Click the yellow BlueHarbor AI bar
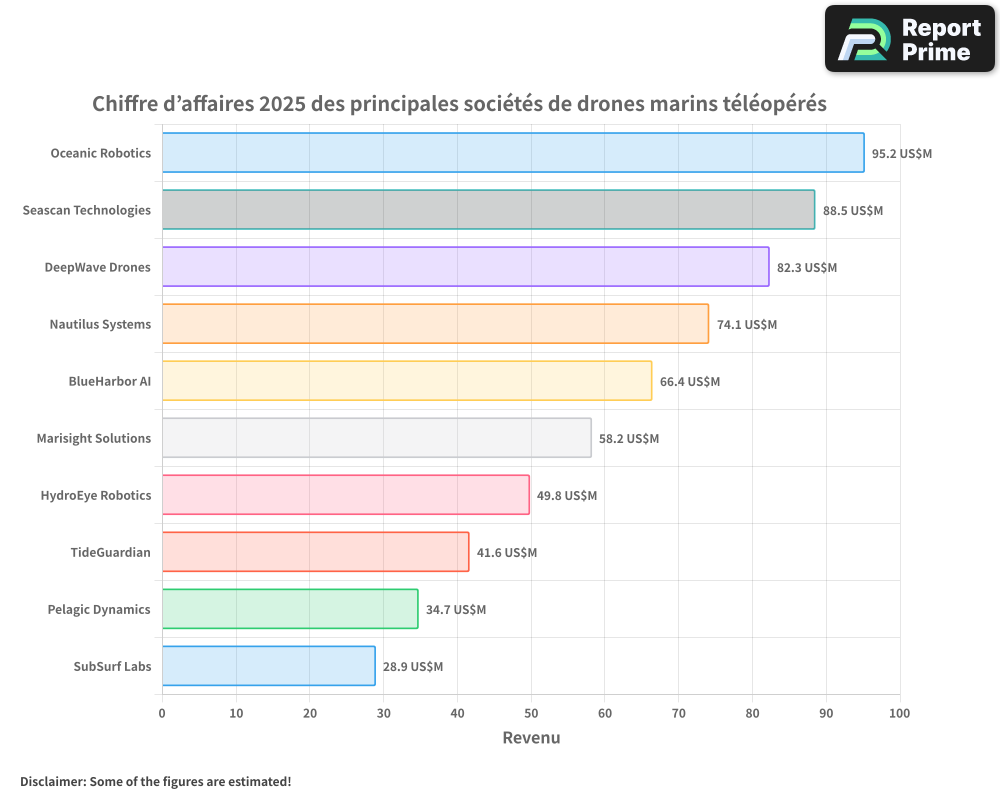Image resolution: width=1000 pixels, height=800 pixels. [x=406, y=381]
